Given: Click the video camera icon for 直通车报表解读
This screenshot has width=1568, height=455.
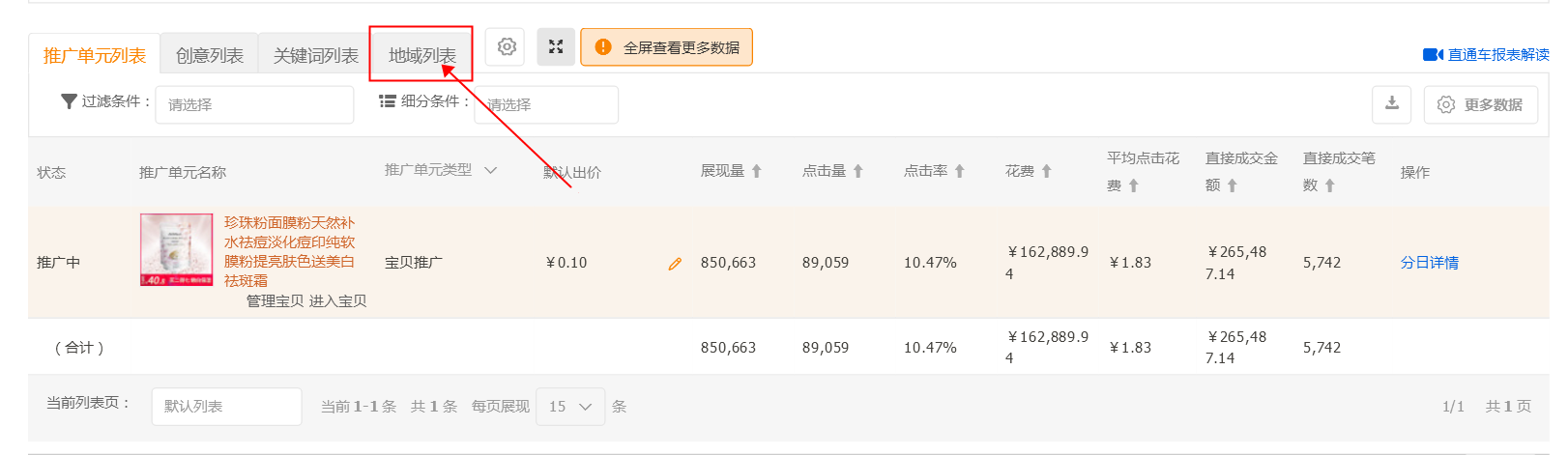Looking at the screenshot, I should coord(1433,55).
